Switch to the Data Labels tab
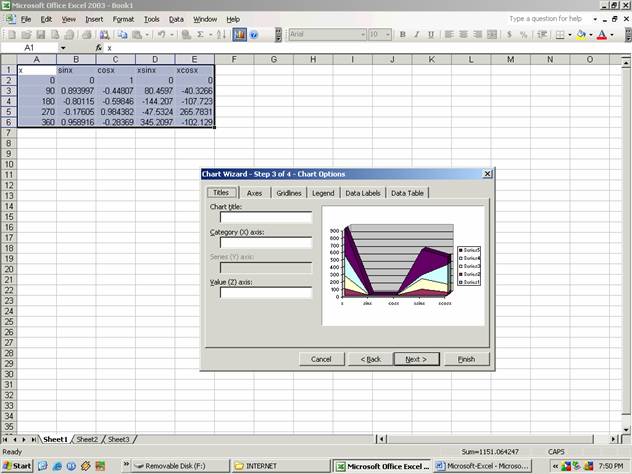632x474 pixels. [x=363, y=193]
